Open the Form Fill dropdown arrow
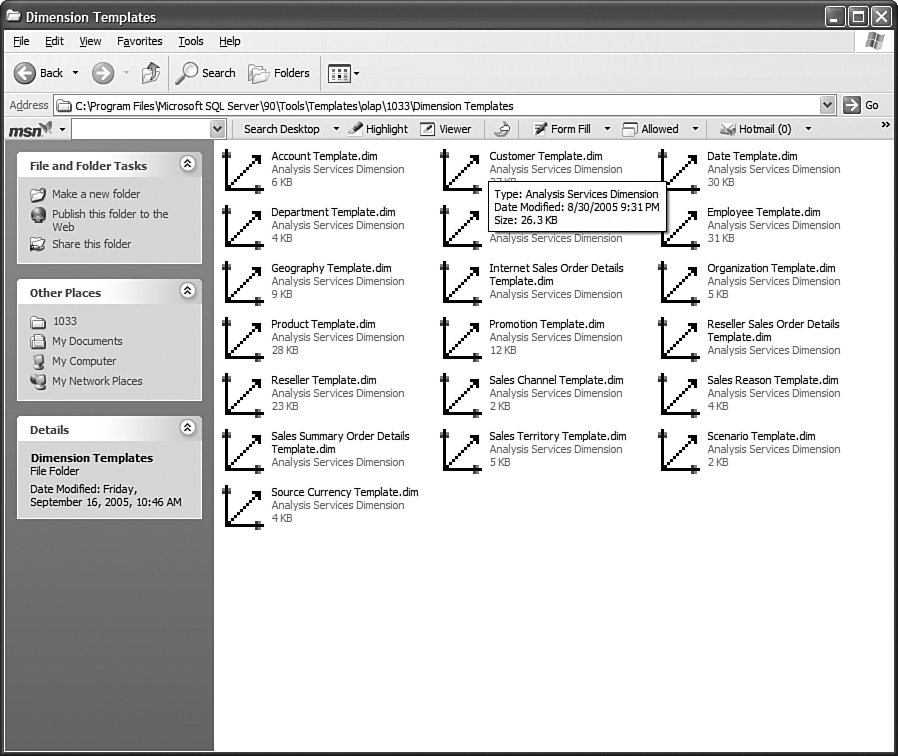 pos(607,129)
